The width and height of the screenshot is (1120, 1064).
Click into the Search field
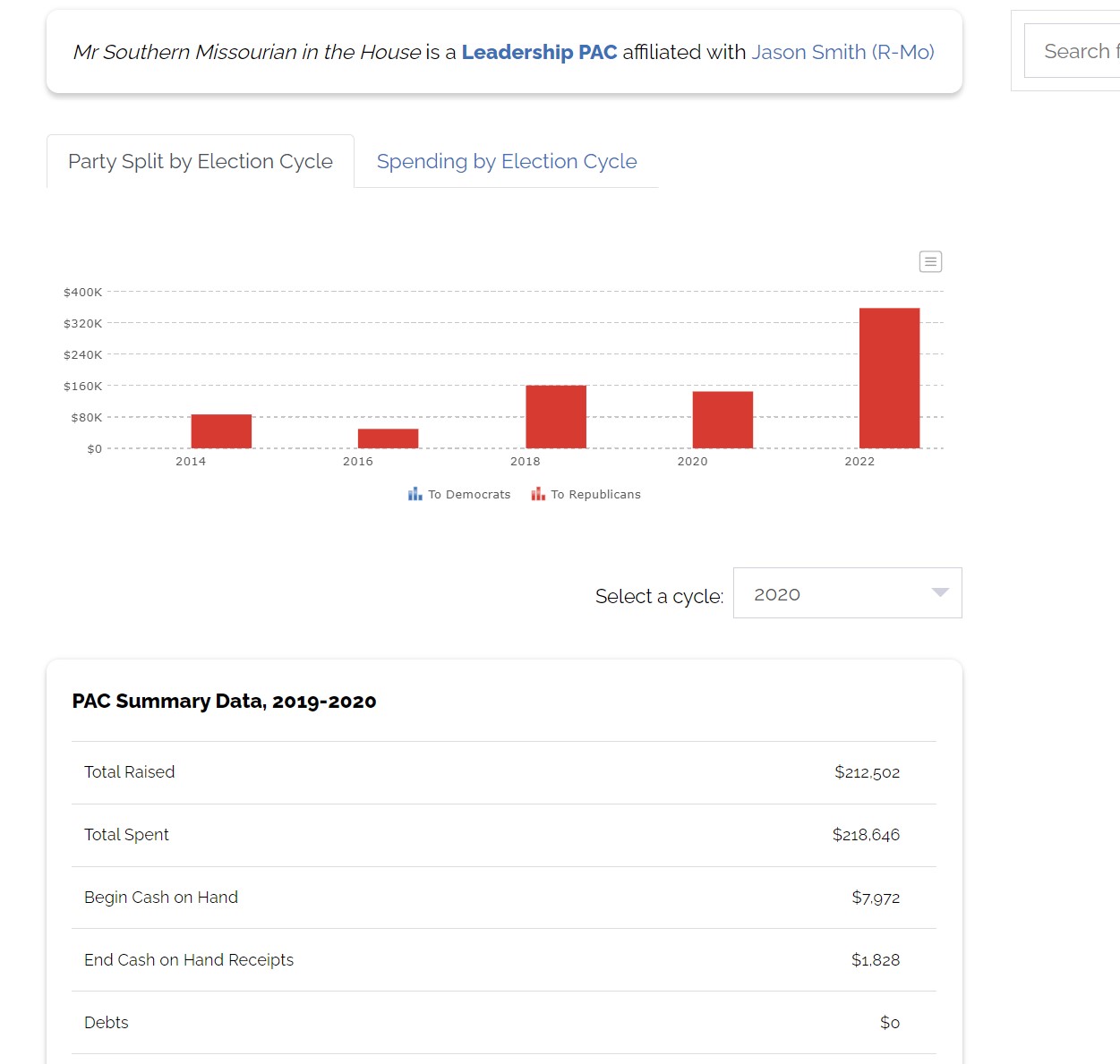pos(1072,51)
